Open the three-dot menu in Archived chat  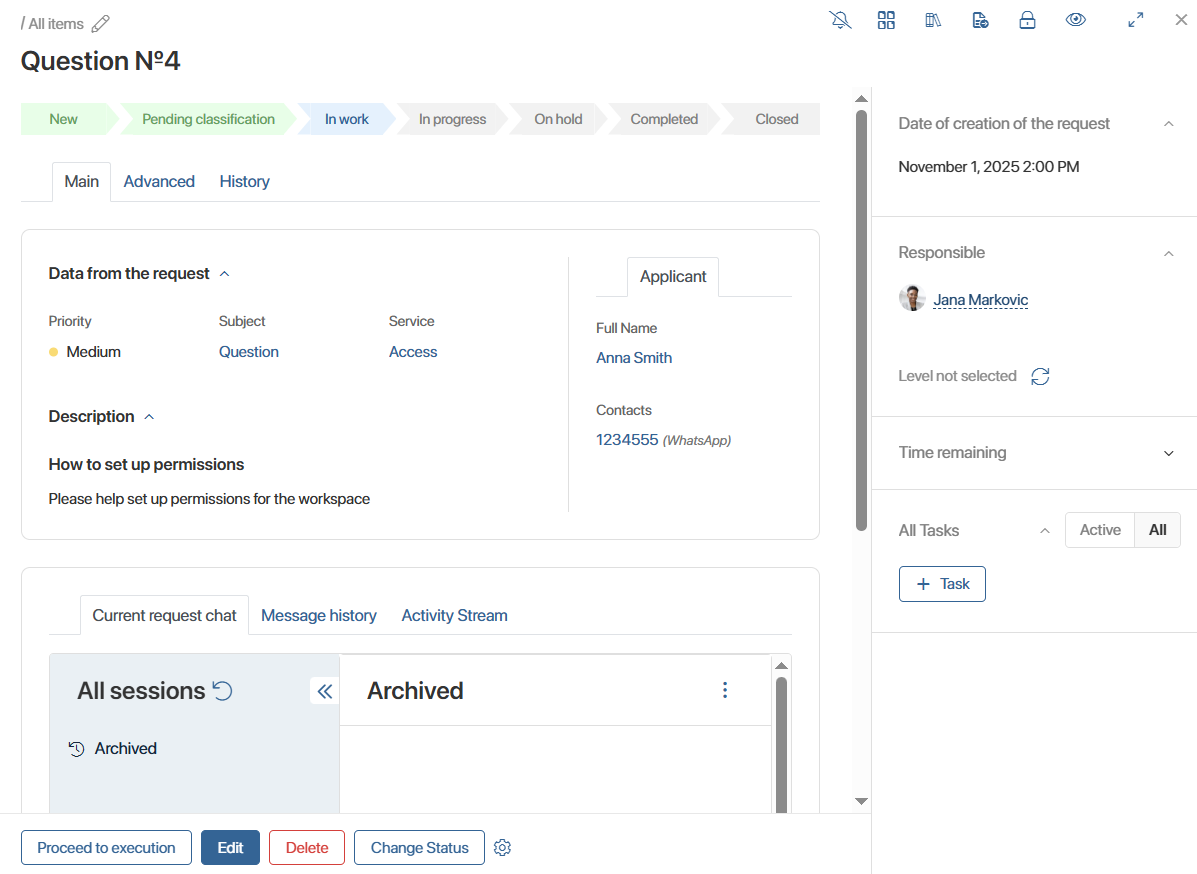tap(725, 690)
